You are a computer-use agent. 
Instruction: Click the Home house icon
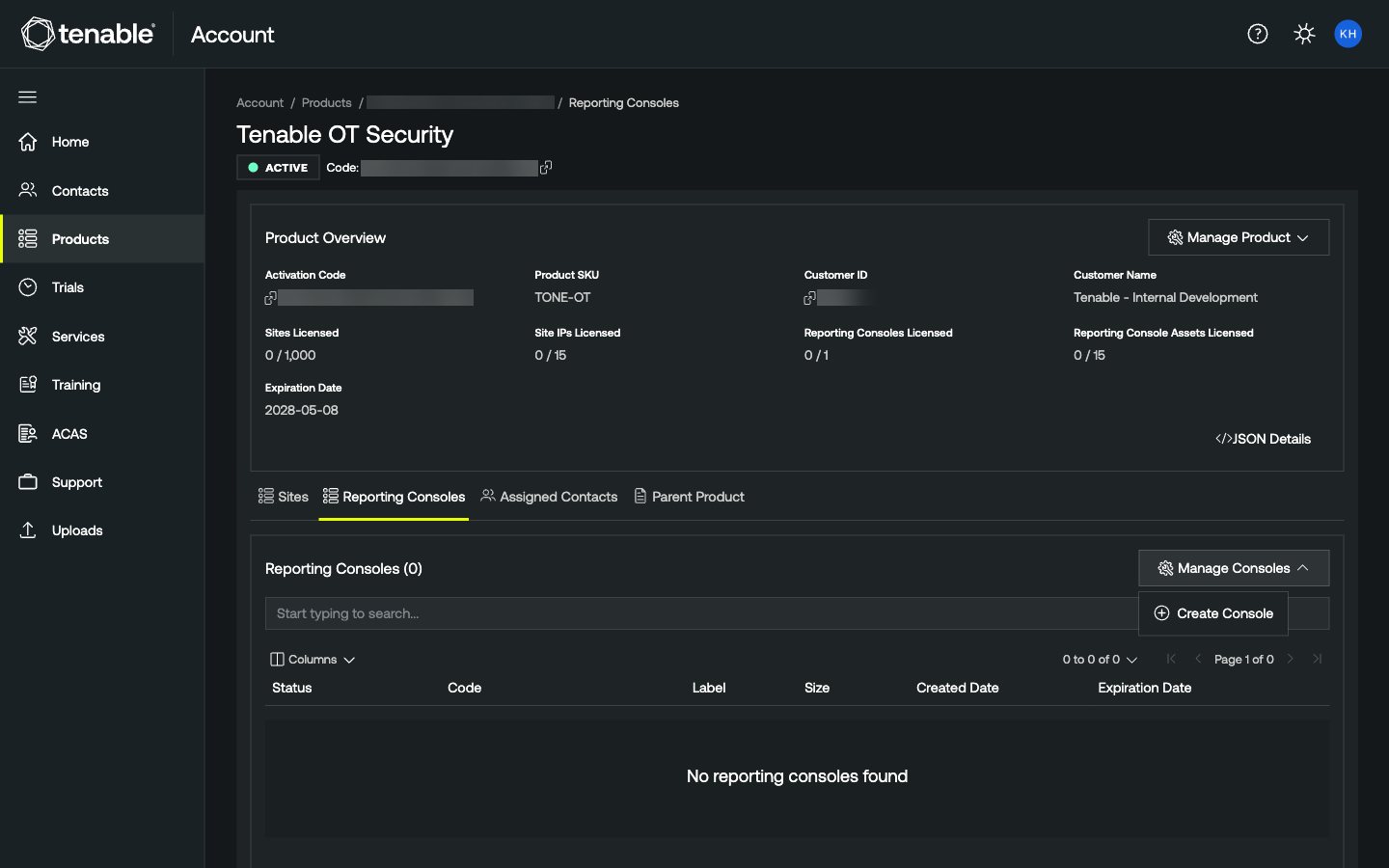[x=28, y=142]
